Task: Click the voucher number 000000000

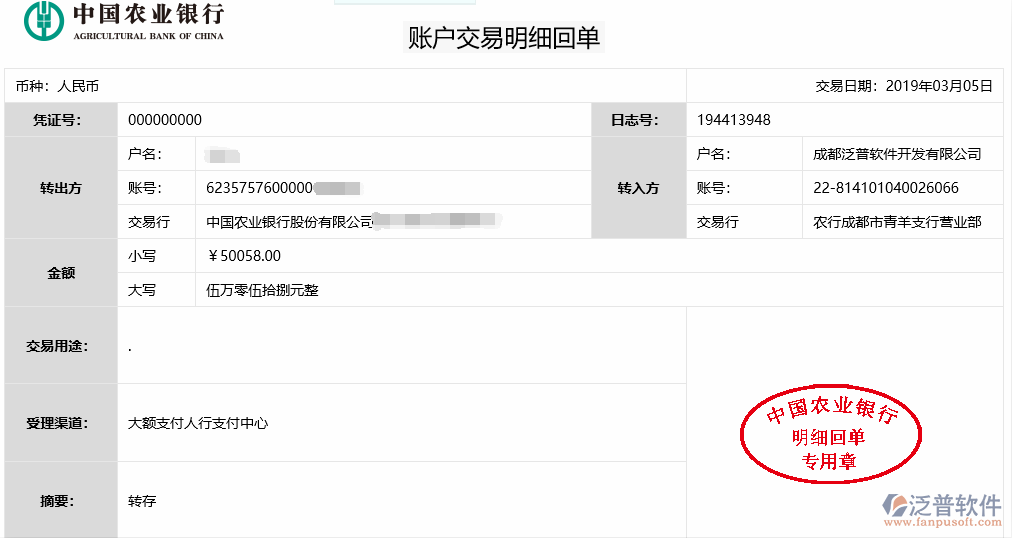Action: tap(165, 120)
